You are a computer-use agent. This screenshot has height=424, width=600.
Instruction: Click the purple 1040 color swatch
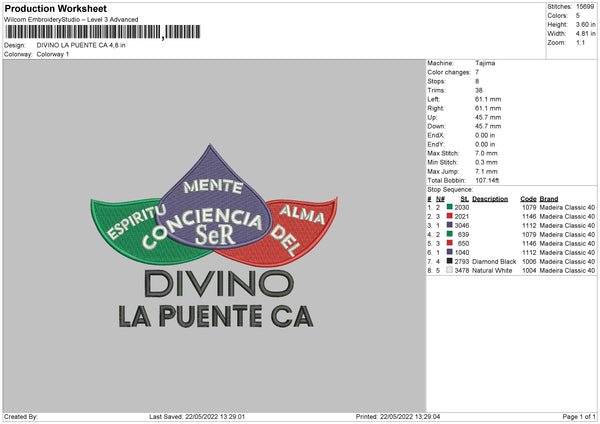pos(450,252)
